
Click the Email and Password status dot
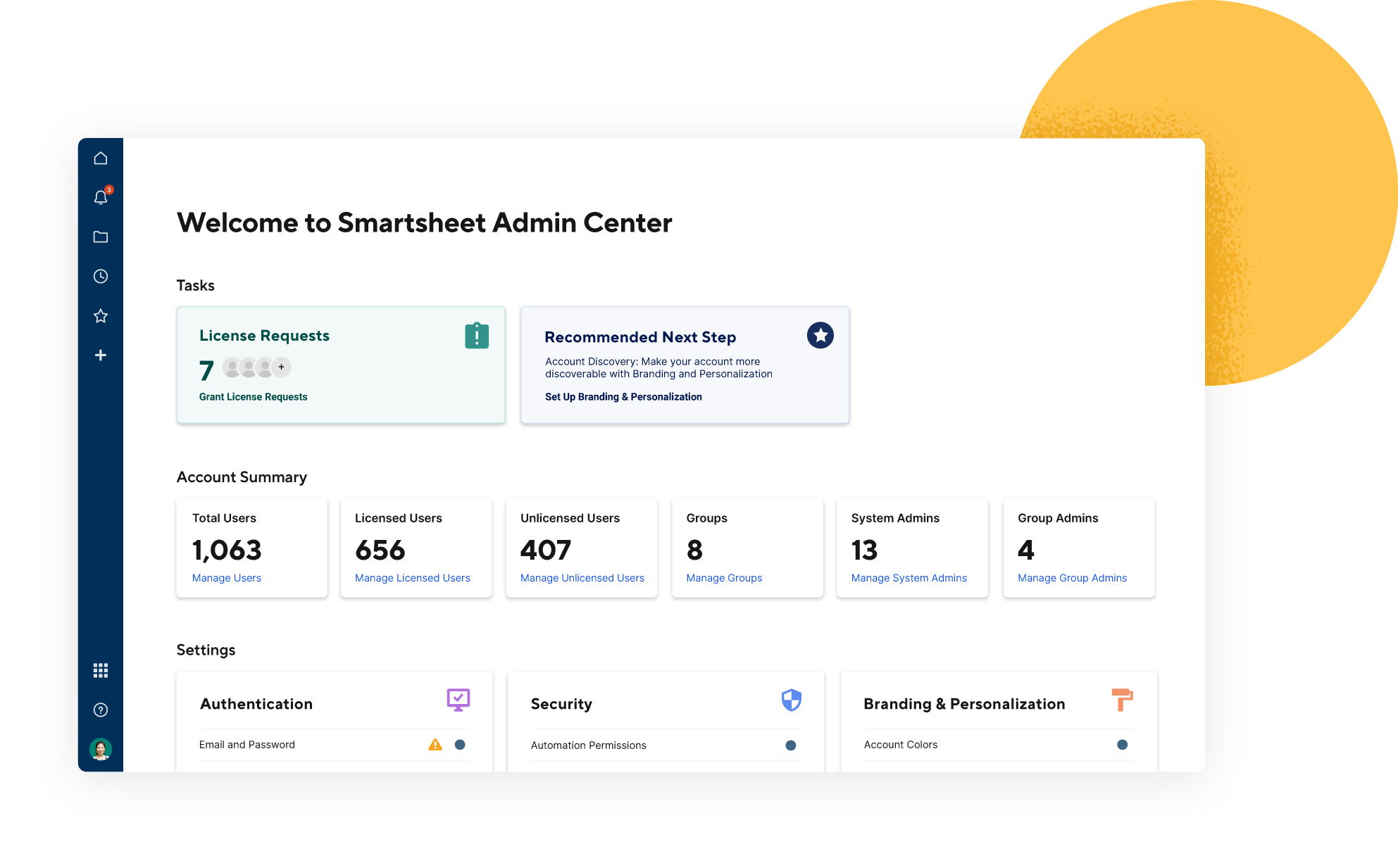point(460,745)
